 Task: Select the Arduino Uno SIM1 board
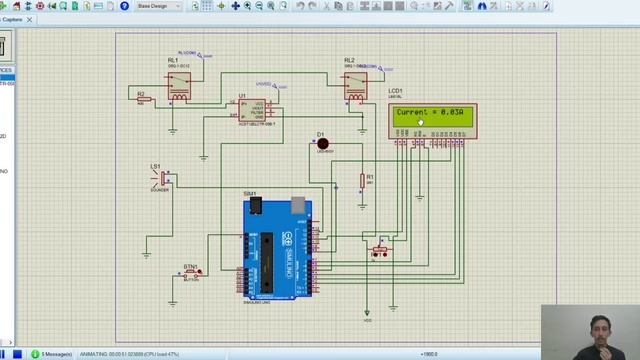[x=278, y=250]
